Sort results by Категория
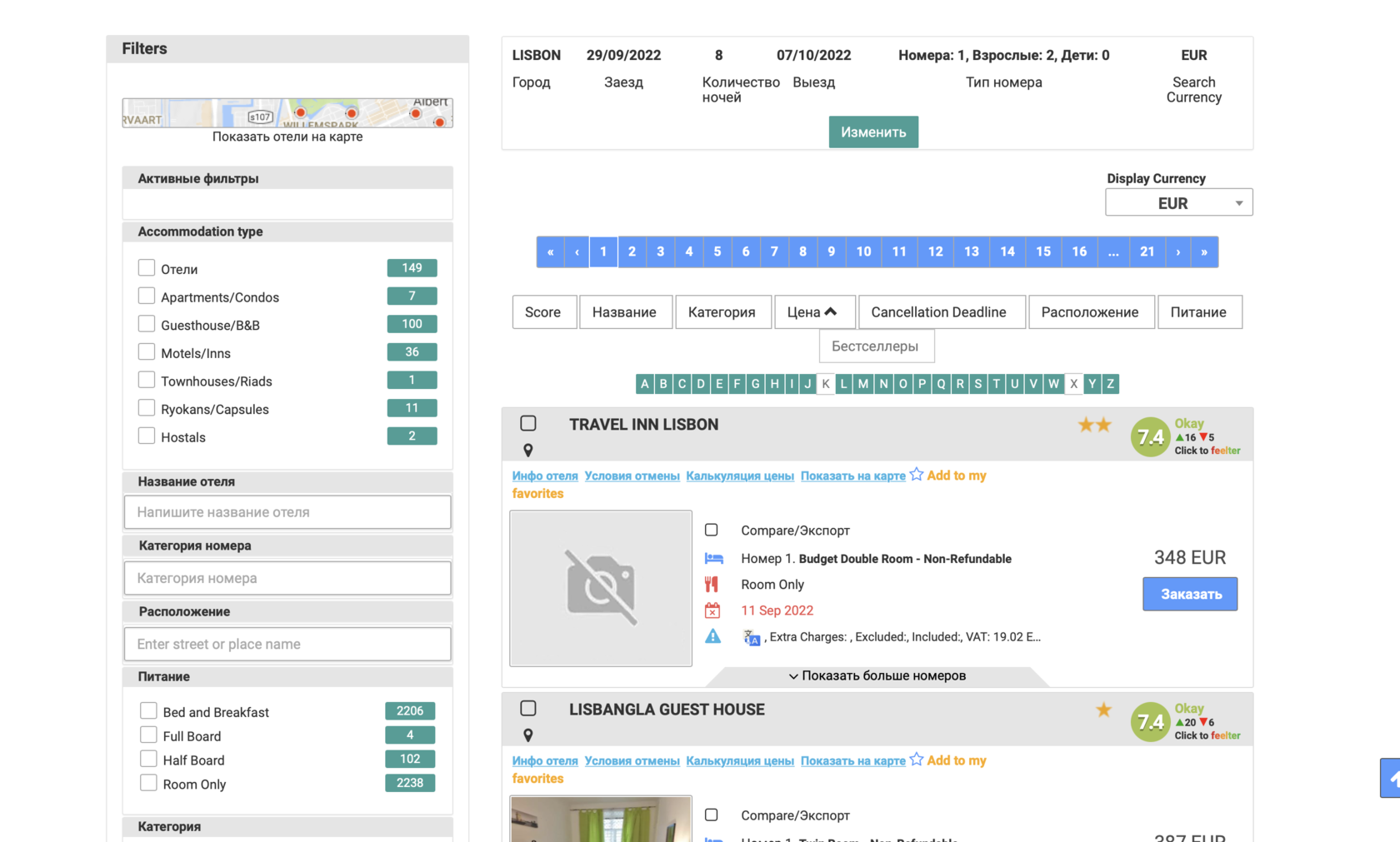 pos(722,312)
